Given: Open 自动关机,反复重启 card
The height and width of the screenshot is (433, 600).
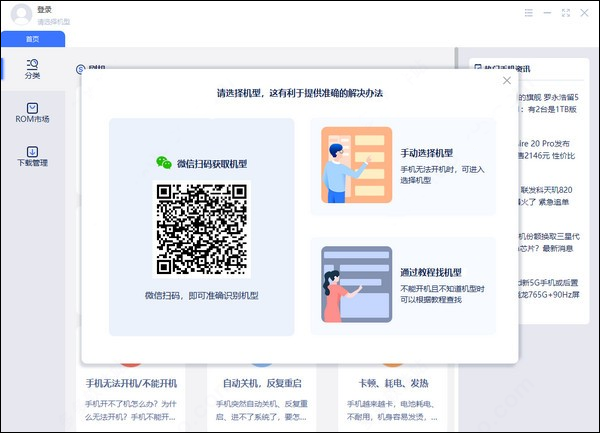Looking at the screenshot, I should 255,384.
